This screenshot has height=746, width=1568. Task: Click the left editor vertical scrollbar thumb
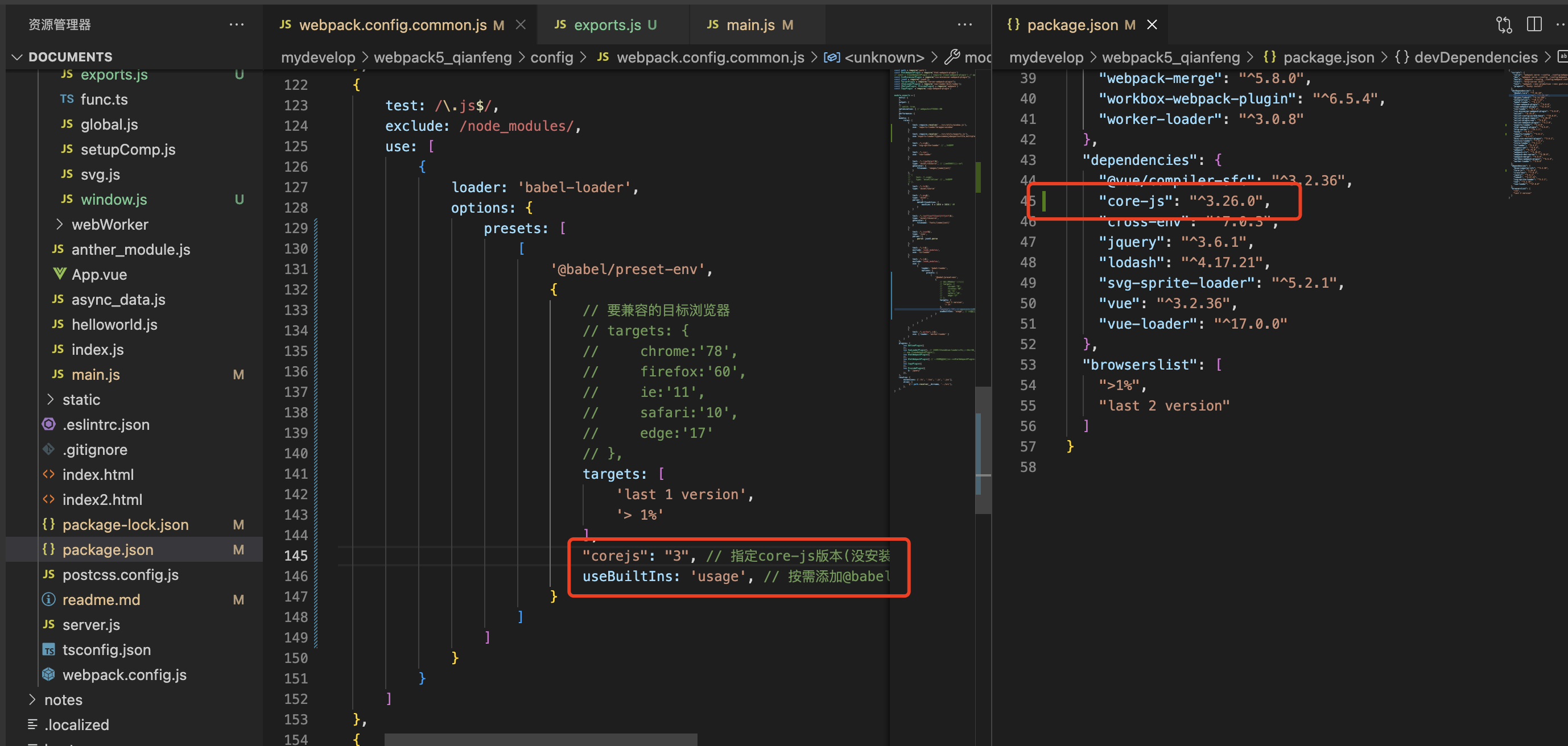tap(983, 450)
